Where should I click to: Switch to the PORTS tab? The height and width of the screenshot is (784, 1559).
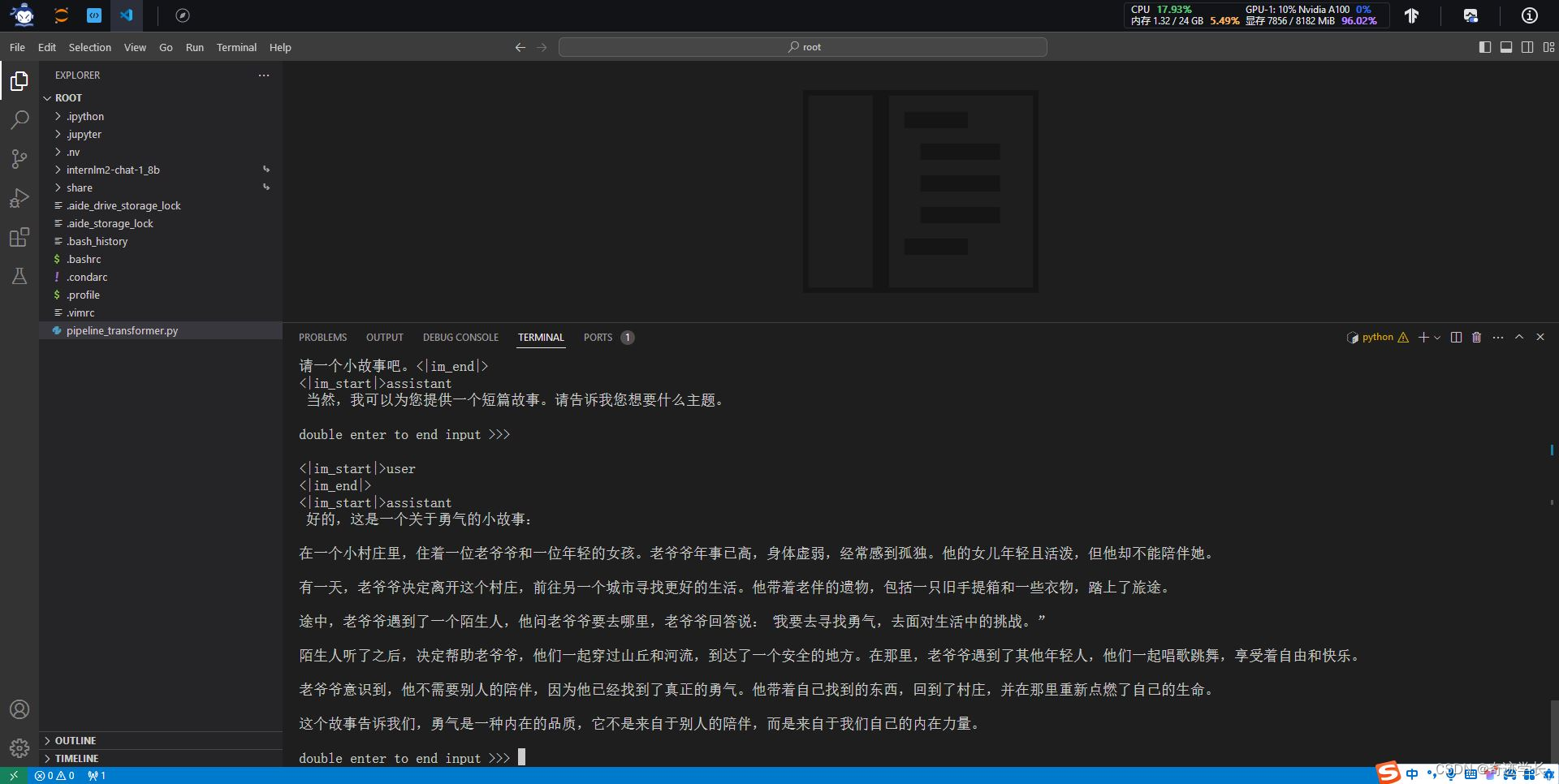coord(598,337)
